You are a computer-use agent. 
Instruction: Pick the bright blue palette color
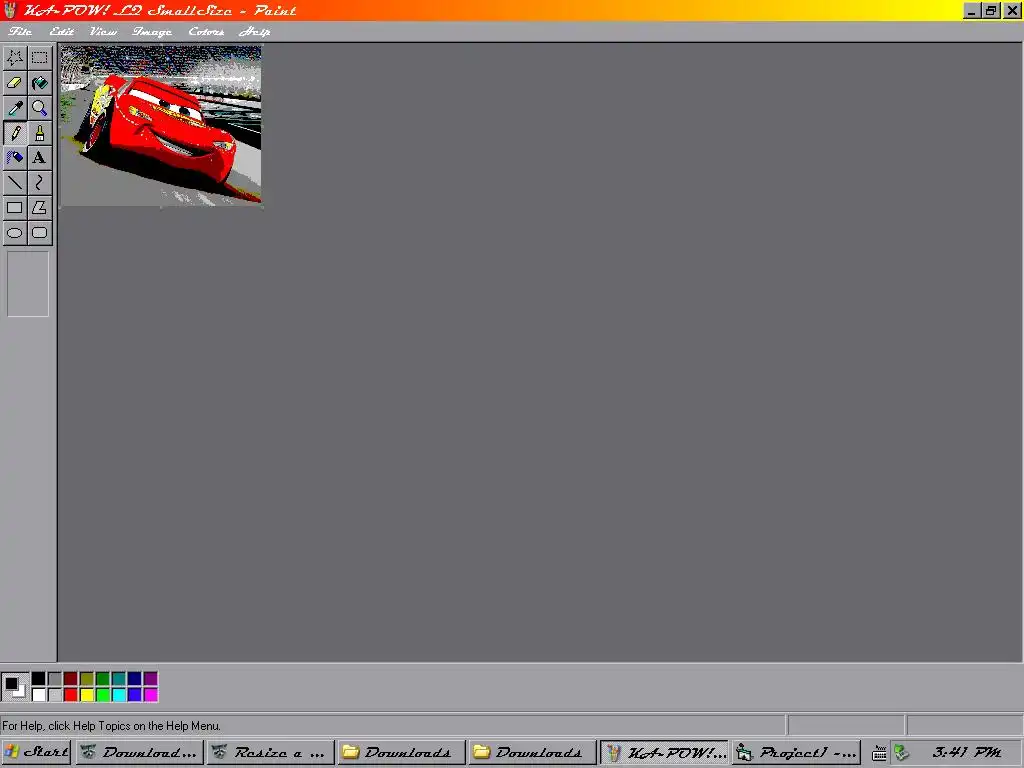[x=135, y=695]
